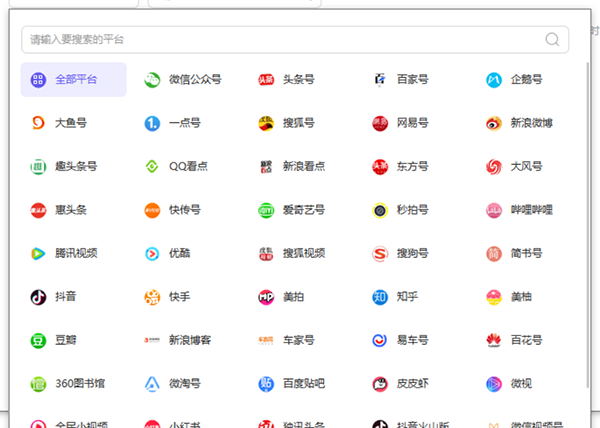Pick the 一点号 blue icon

click(152, 123)
